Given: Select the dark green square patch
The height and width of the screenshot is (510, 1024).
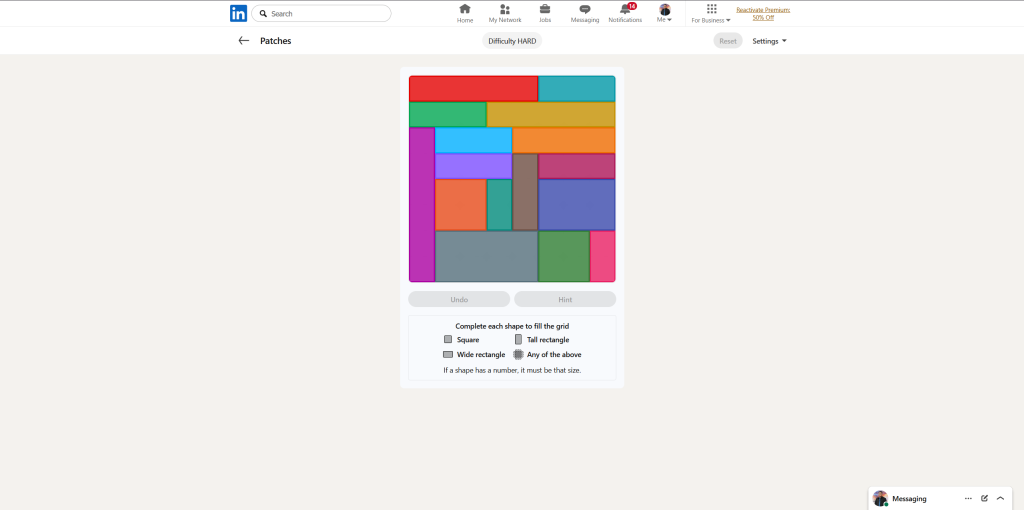Looking at the screenshot, I should (x=564, y=256).
